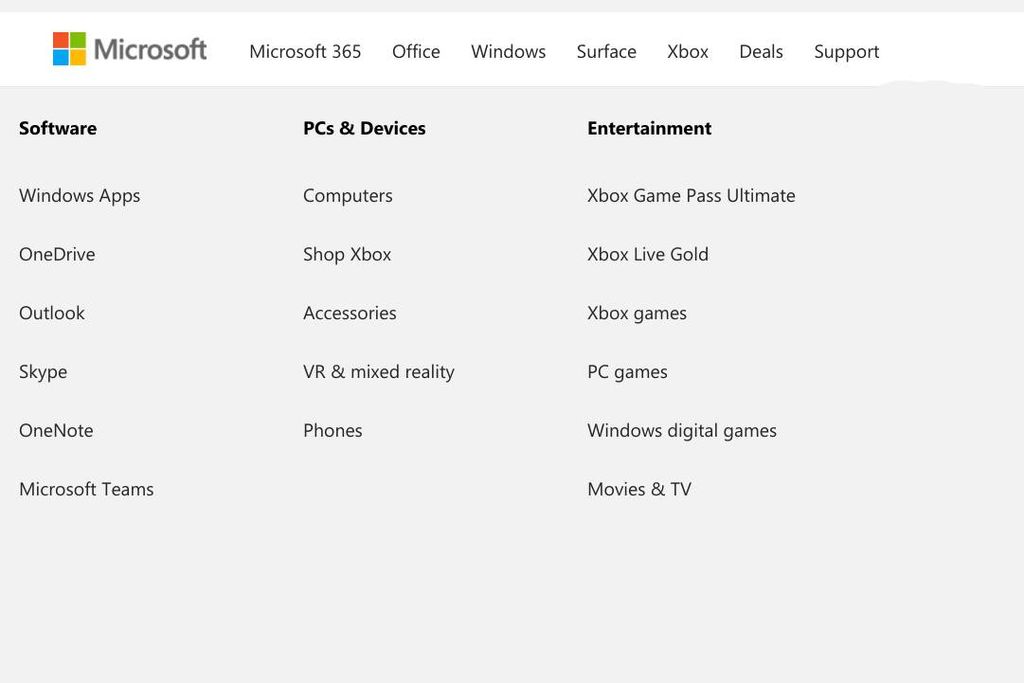This screenshot has width=1024, height=683.
Task: Select Office in the top navigation
Action: 416,52
